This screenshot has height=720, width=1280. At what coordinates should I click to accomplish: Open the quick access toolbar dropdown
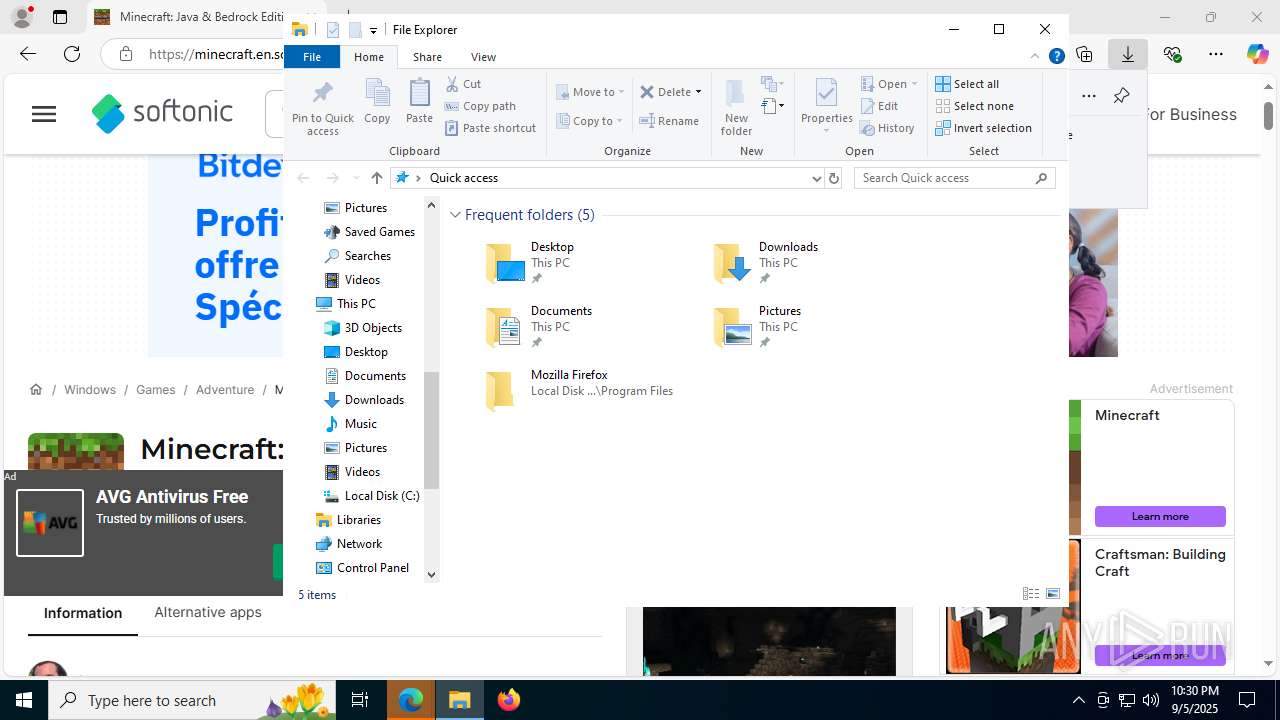[x=373, y=31]
